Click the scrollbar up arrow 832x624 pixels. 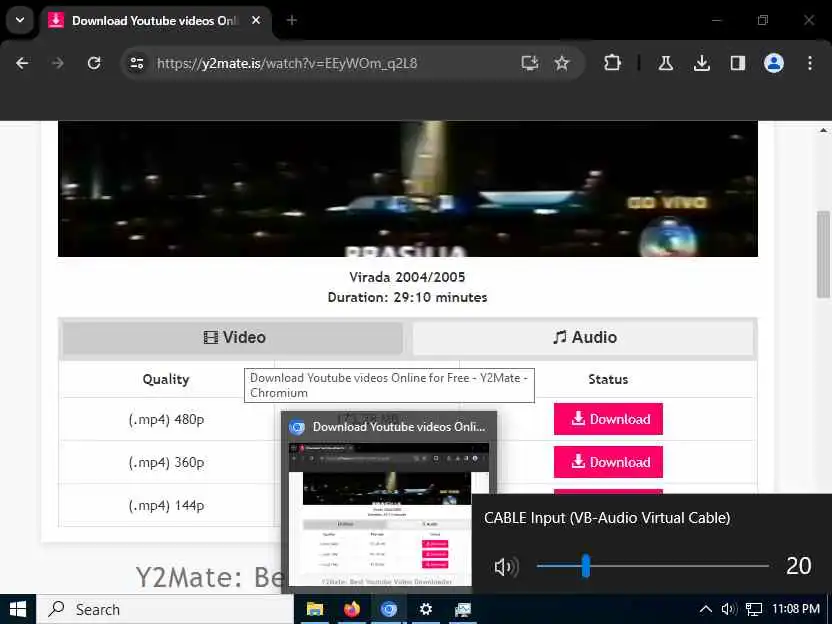click(x=823, y=130)
